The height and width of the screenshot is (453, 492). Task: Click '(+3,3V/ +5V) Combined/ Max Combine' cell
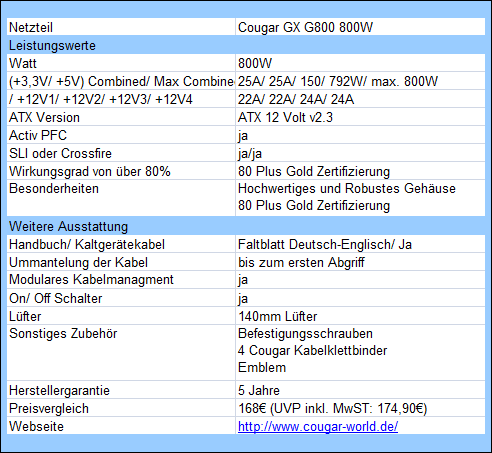click(121, 81)
